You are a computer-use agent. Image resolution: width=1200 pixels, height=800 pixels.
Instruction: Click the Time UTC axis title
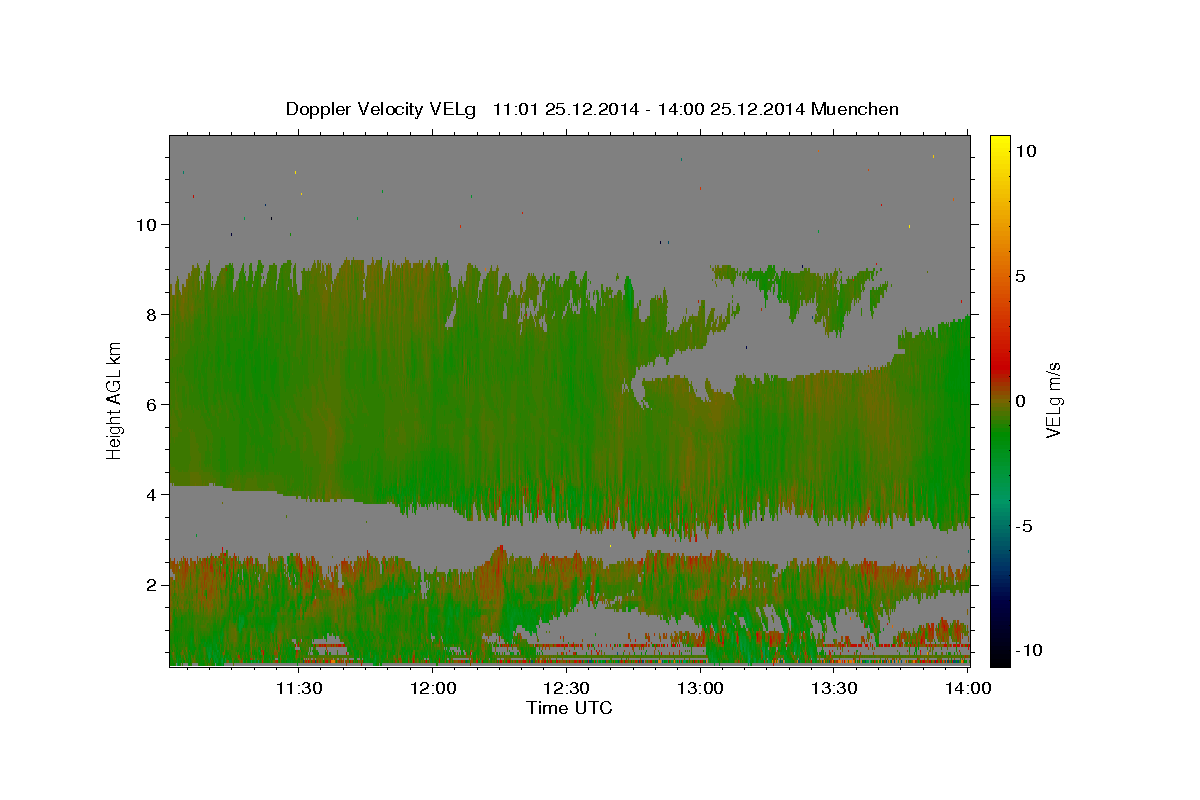(569, 708)
